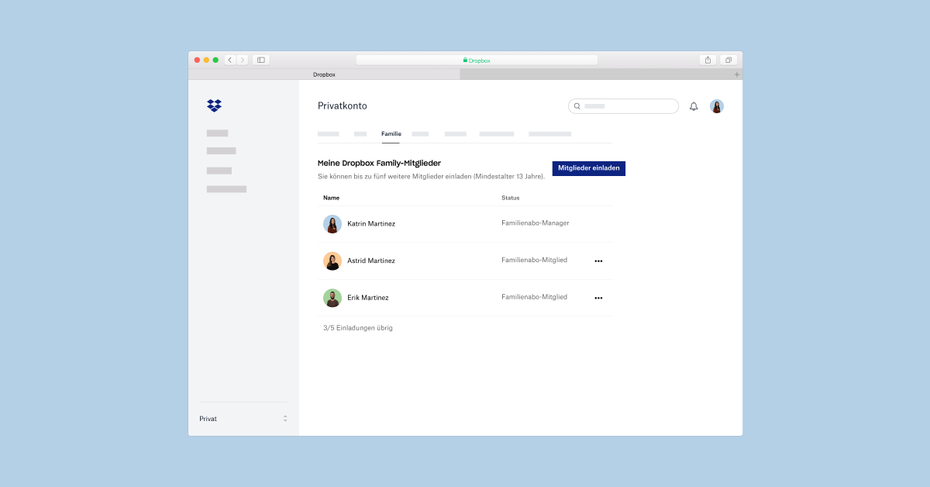Open a new tab with plus button

pos(737,75)
